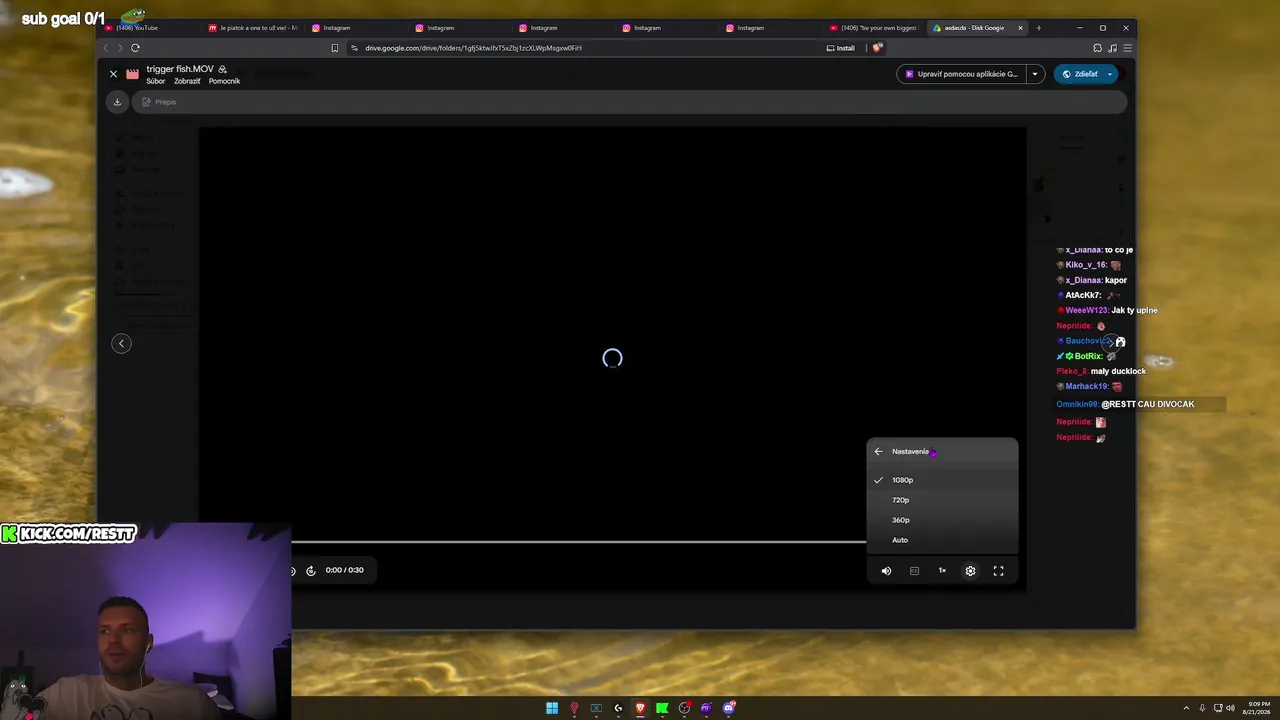The image size is (1280, 720).
Task: Open a new browser tab
Action: coord(1038,28)
